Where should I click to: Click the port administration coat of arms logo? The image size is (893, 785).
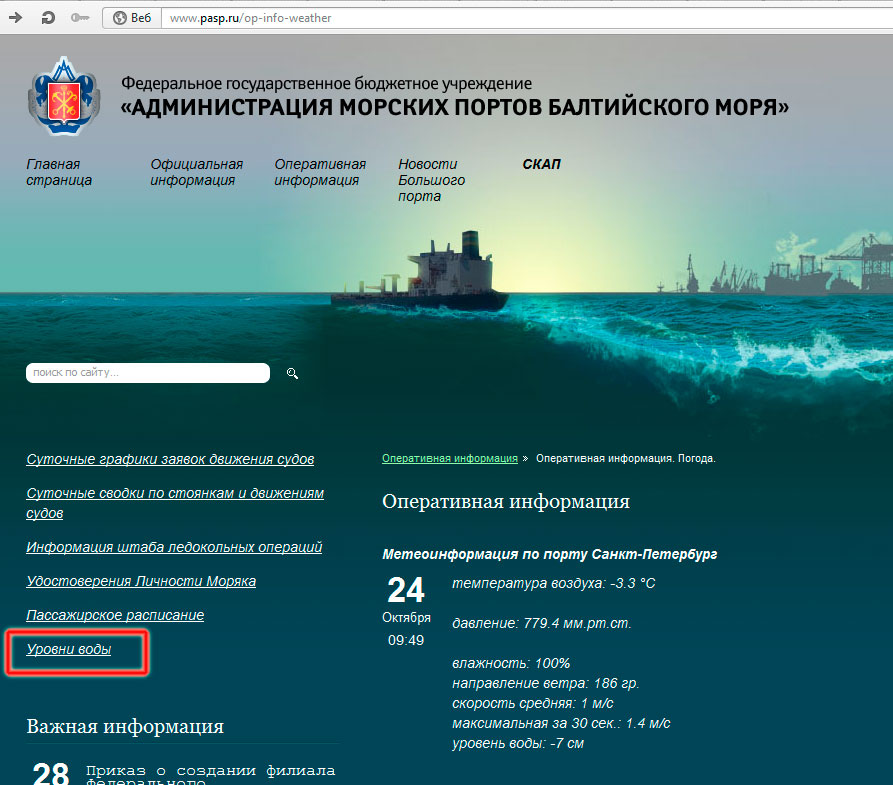click(x=64, y=97)
